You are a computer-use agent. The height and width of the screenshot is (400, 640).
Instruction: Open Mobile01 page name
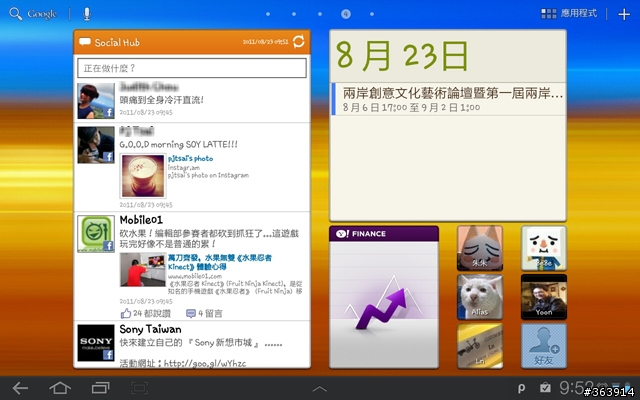141,220
